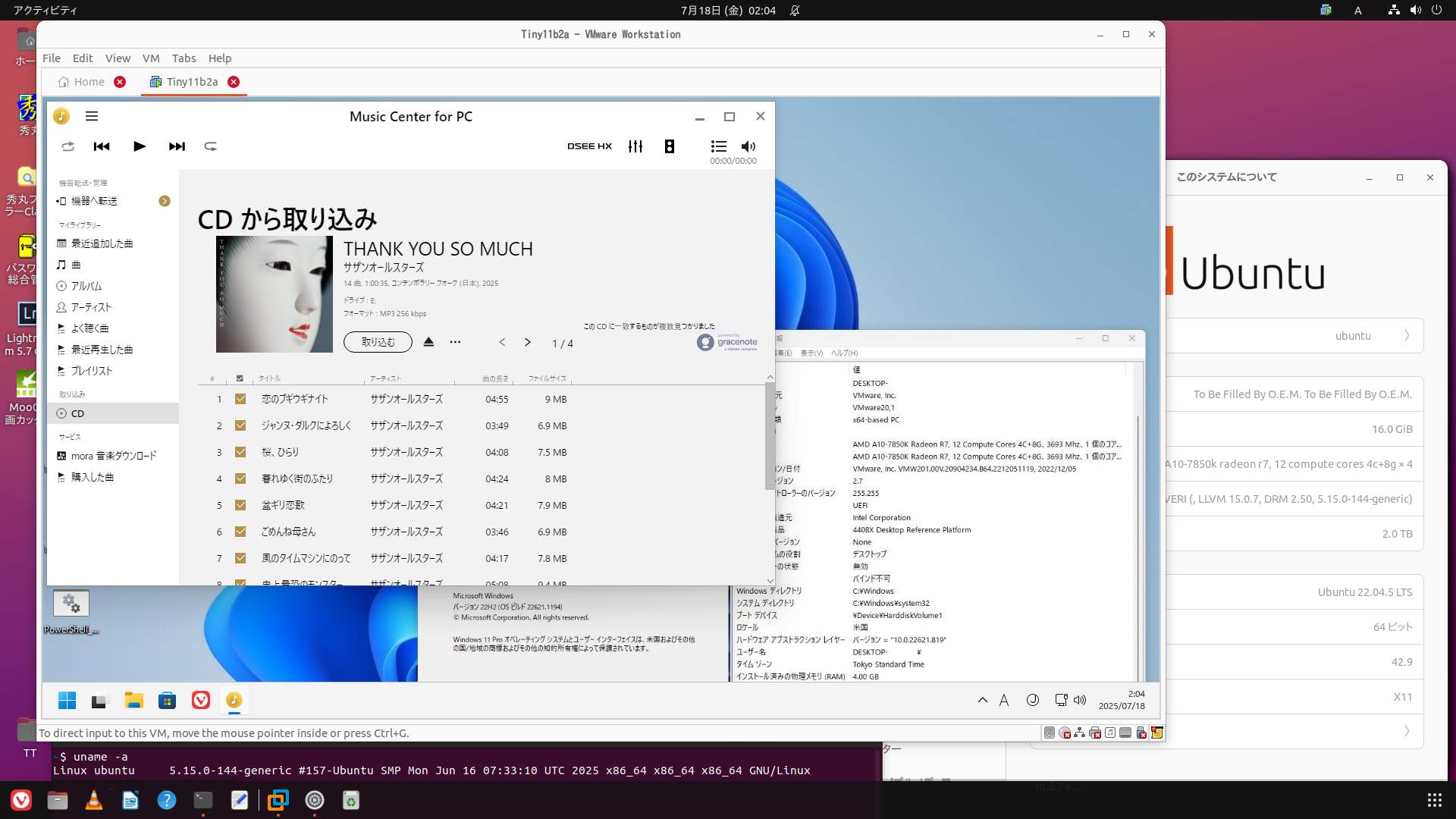Open the VMware Edit menu
This screenshot has width=1456, height=819.
(x=83, y=58)
